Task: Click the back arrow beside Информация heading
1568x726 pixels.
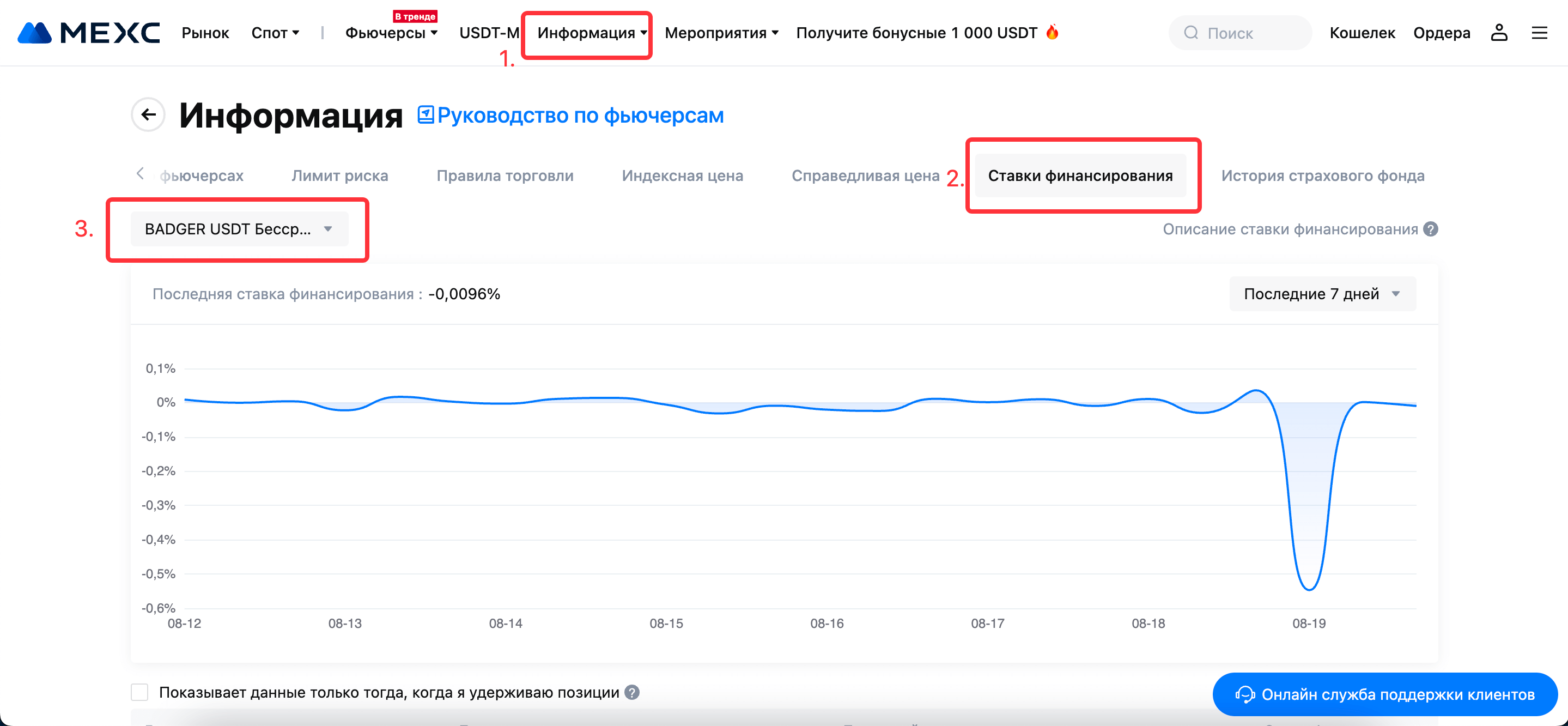Action: 148,114
